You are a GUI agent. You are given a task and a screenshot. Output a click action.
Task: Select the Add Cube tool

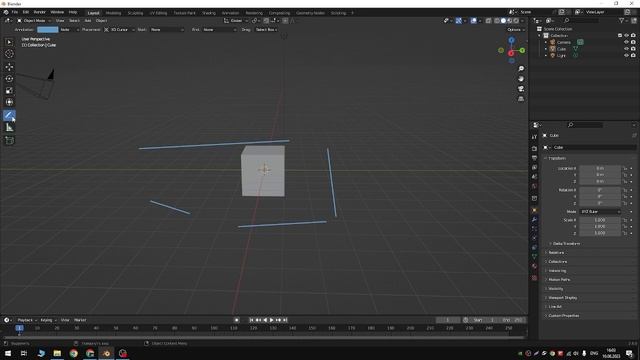9,140
